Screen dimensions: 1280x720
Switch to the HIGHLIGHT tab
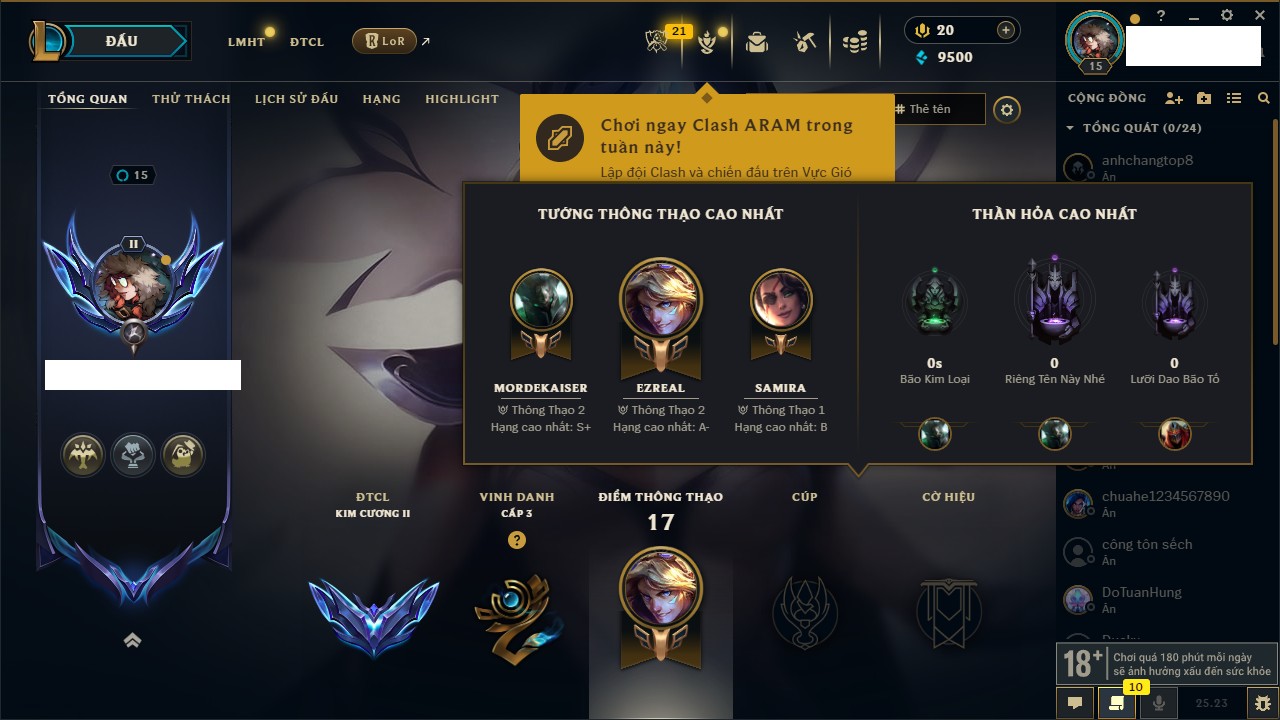(x=462, y=99)
